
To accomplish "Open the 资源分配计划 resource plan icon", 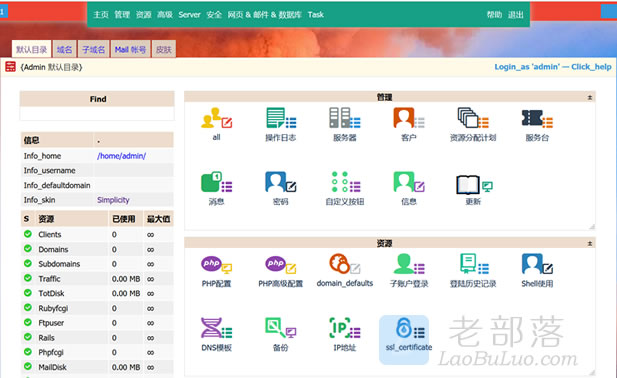I will (x=473, y=118).
